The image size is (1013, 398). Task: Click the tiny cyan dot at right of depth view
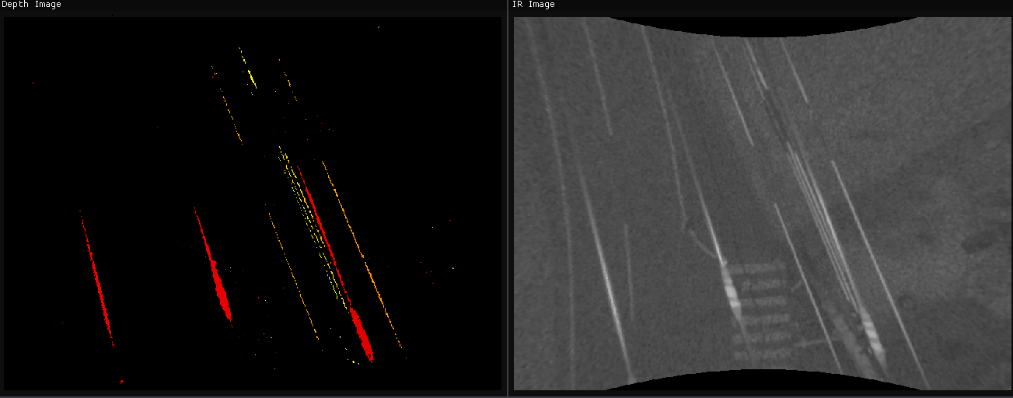[453, 267]
